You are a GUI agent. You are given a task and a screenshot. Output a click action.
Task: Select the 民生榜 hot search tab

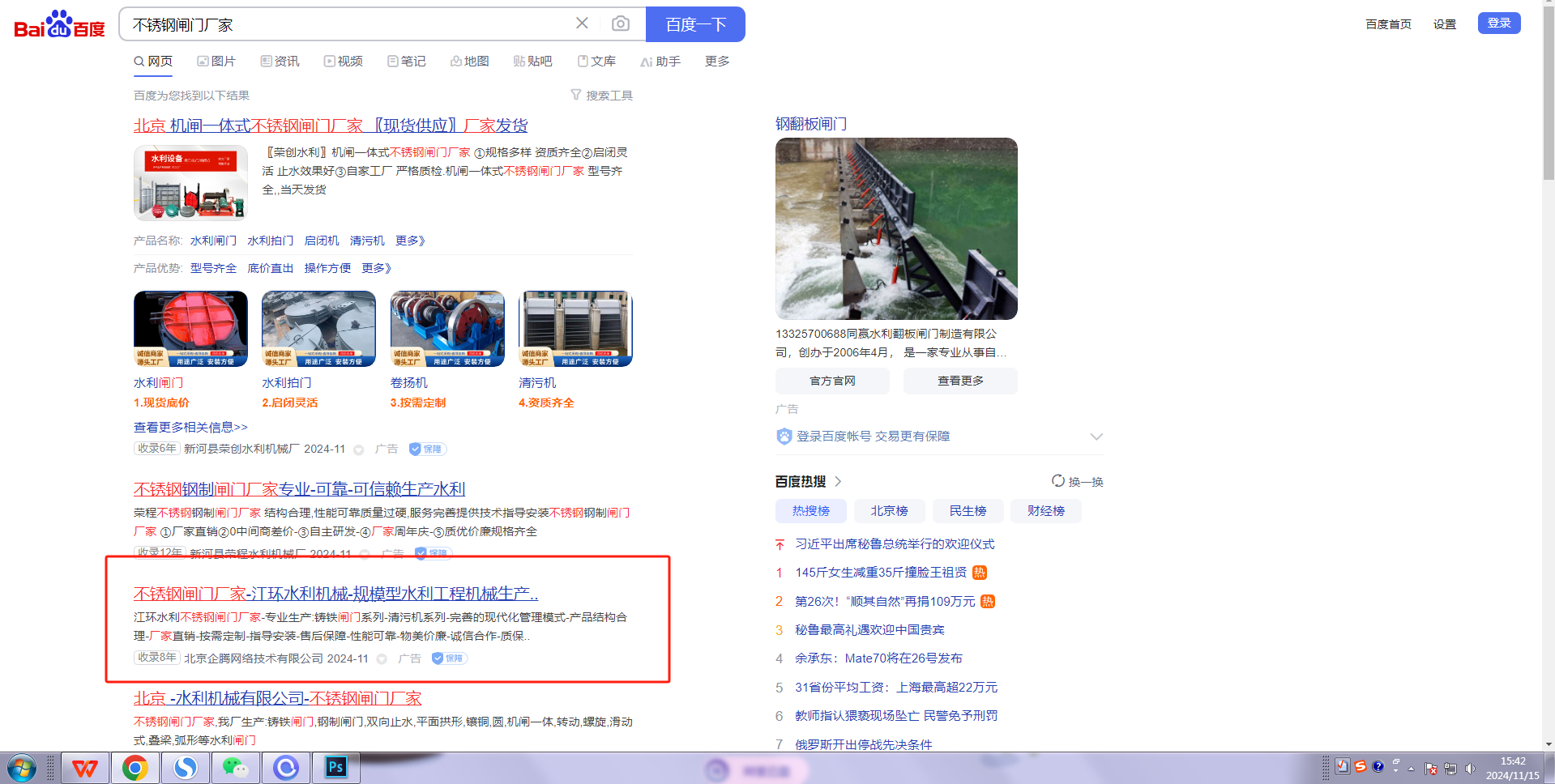click(968, 511)
